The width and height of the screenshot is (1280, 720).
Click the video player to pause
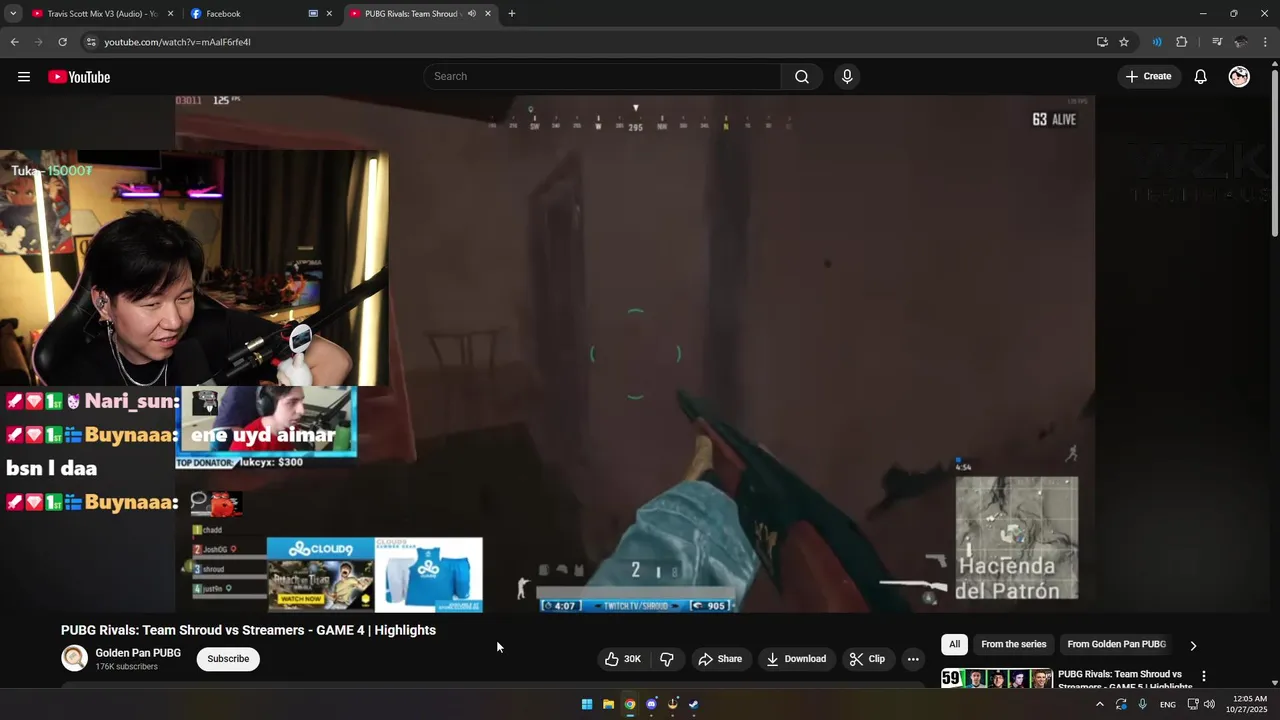(635, 353)
